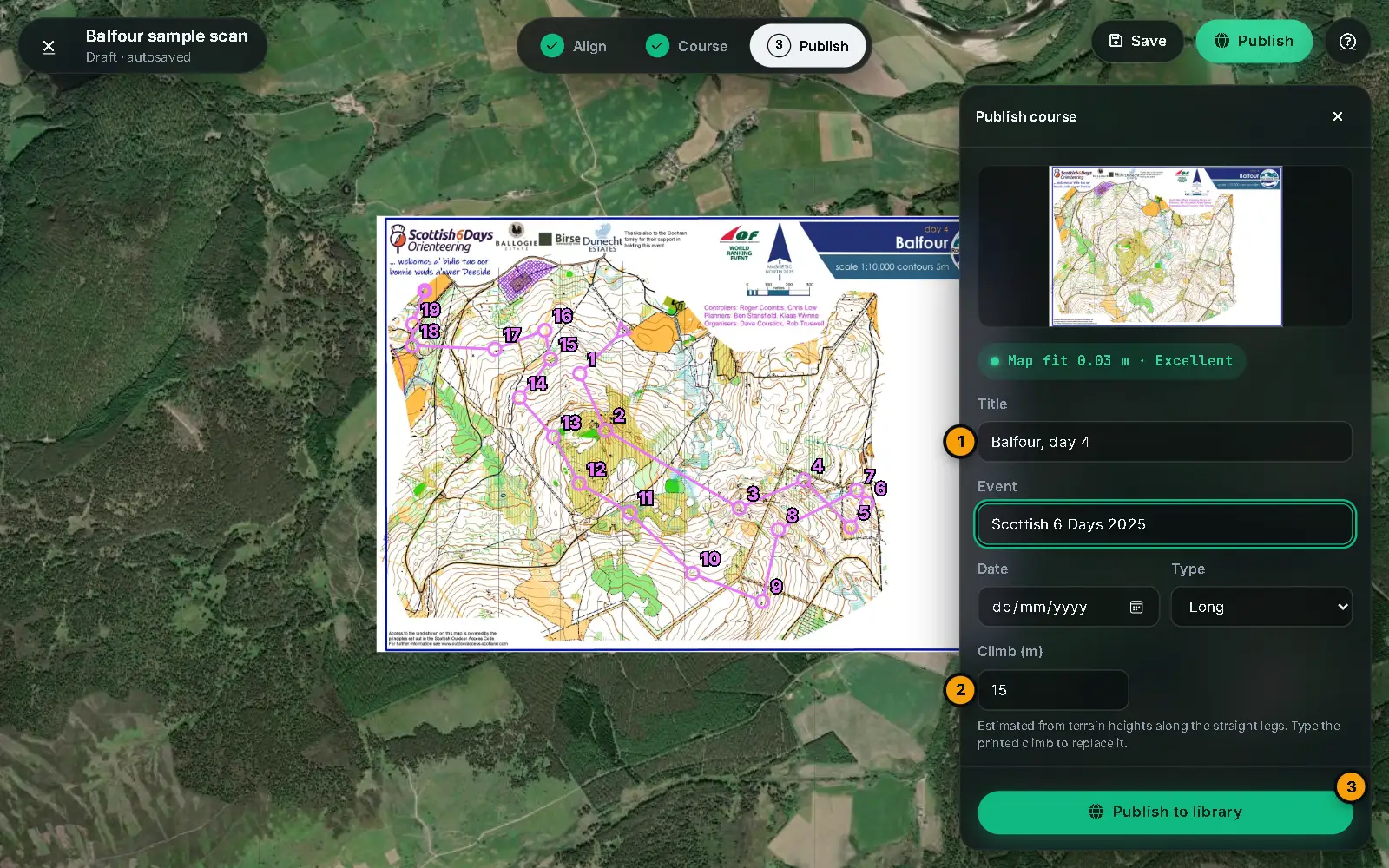1389x868 pixels.
Task: Click the green Publish button at top
Action: [1254, 41]
